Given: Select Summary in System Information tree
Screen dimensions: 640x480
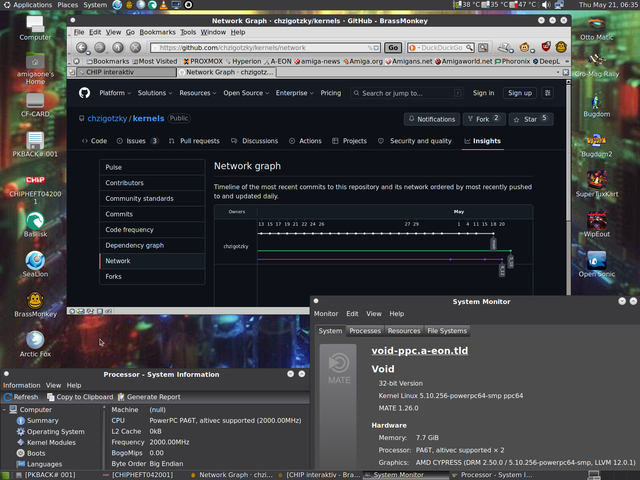Looking at the screenshot, I should (38, 420).
